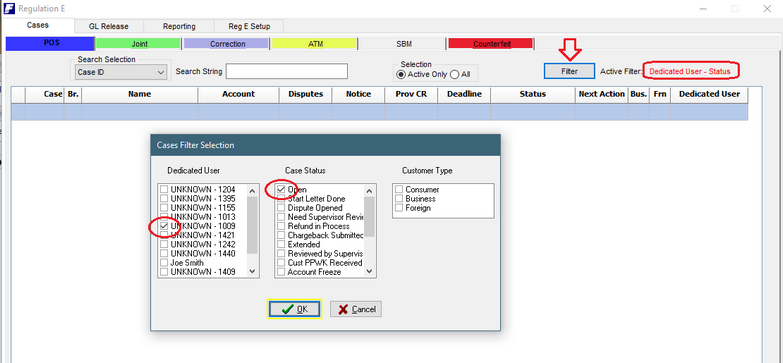Click the Dedicated User - Status active filter text
The image size is (783, 363).
690,71
